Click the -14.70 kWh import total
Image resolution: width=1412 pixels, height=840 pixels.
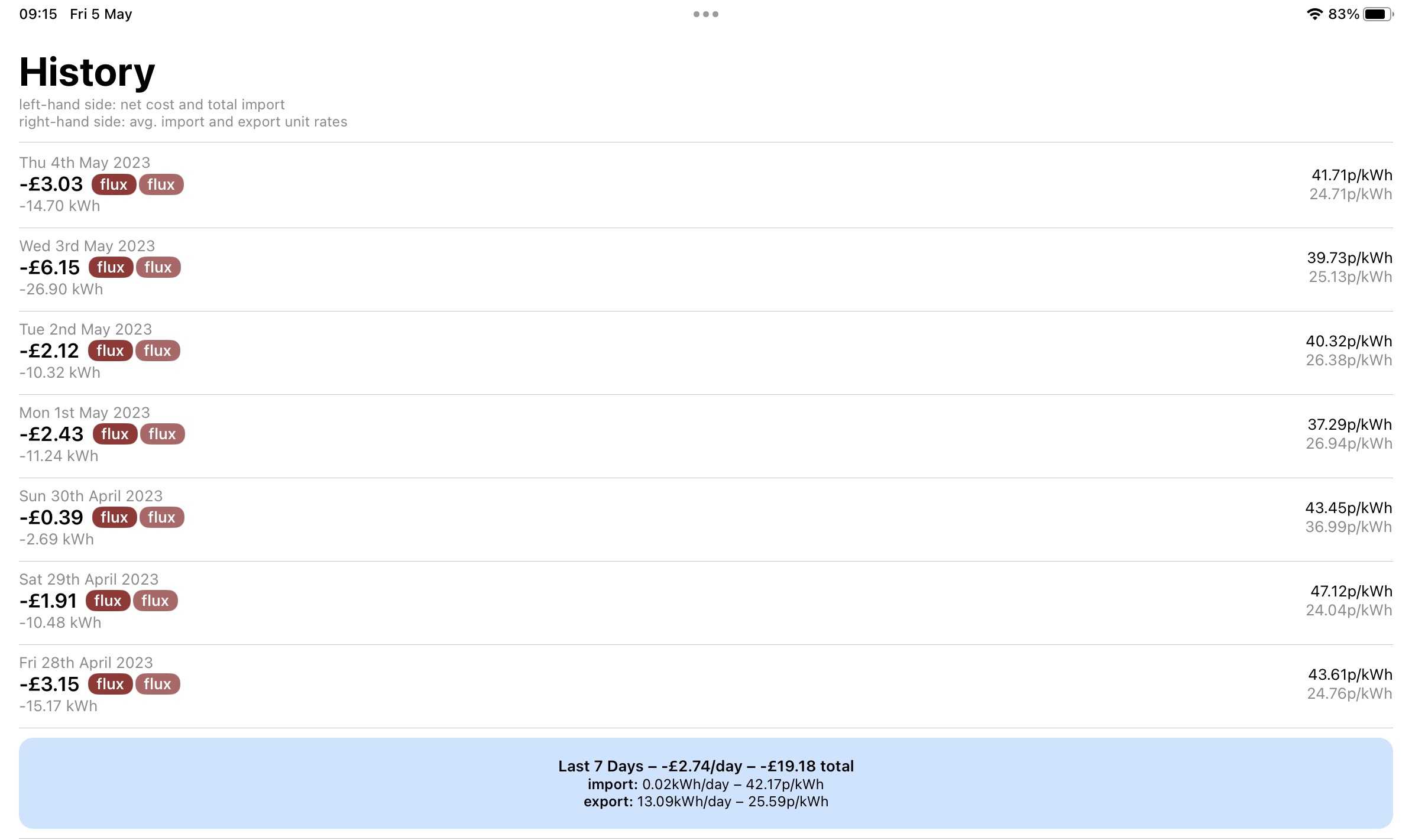point(60,206)
